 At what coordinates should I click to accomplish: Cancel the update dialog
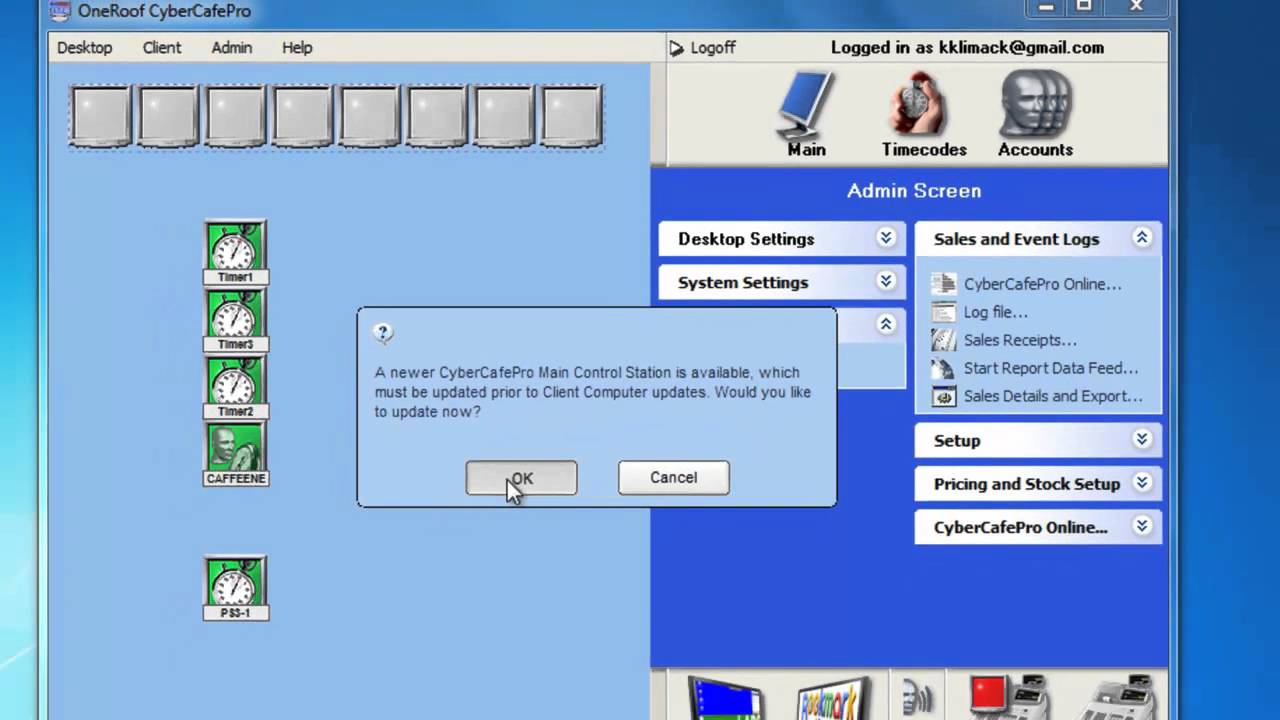point(674,478)
